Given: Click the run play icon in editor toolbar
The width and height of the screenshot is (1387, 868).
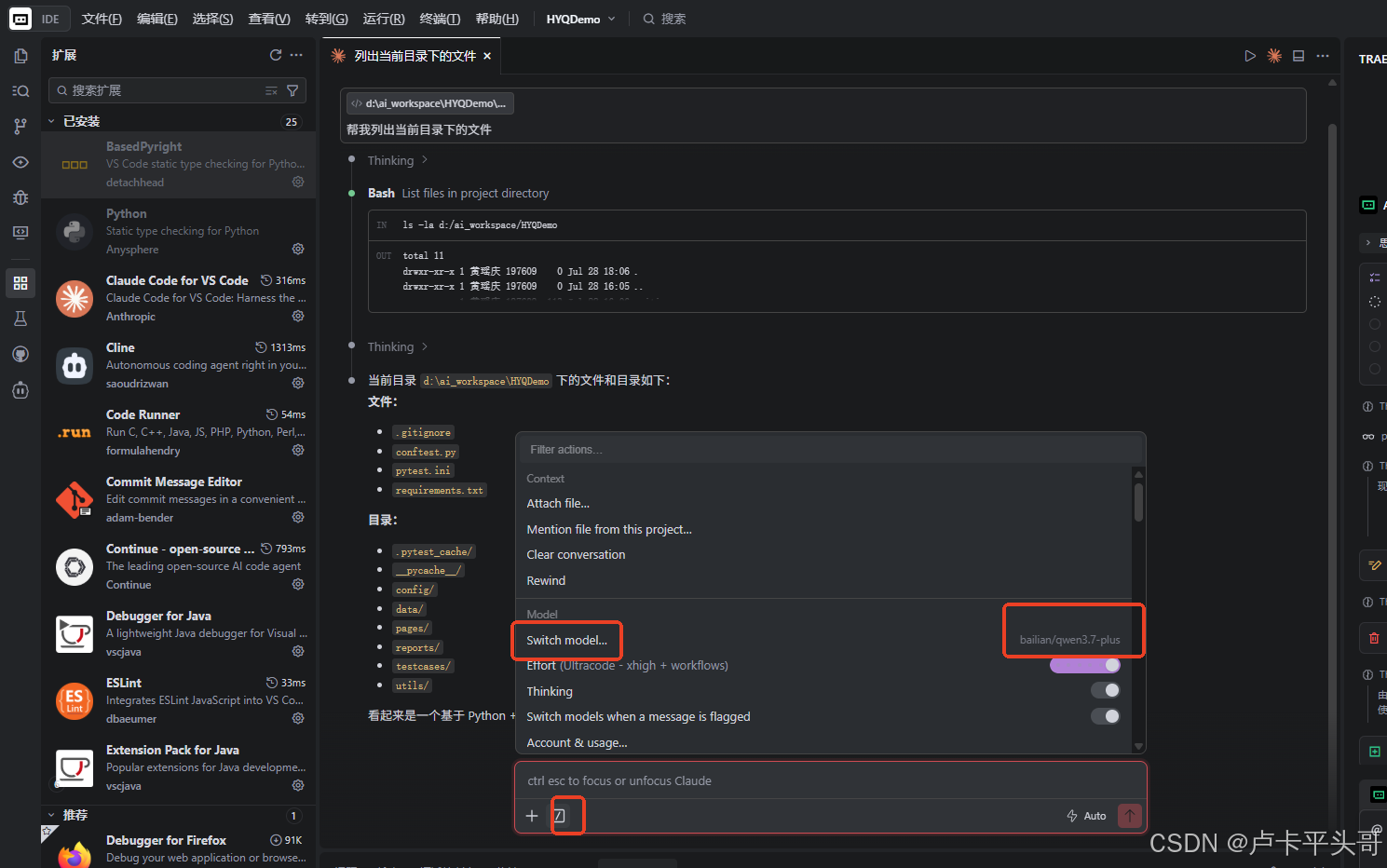Looking at the screenshot, I should click(1250, 56).
